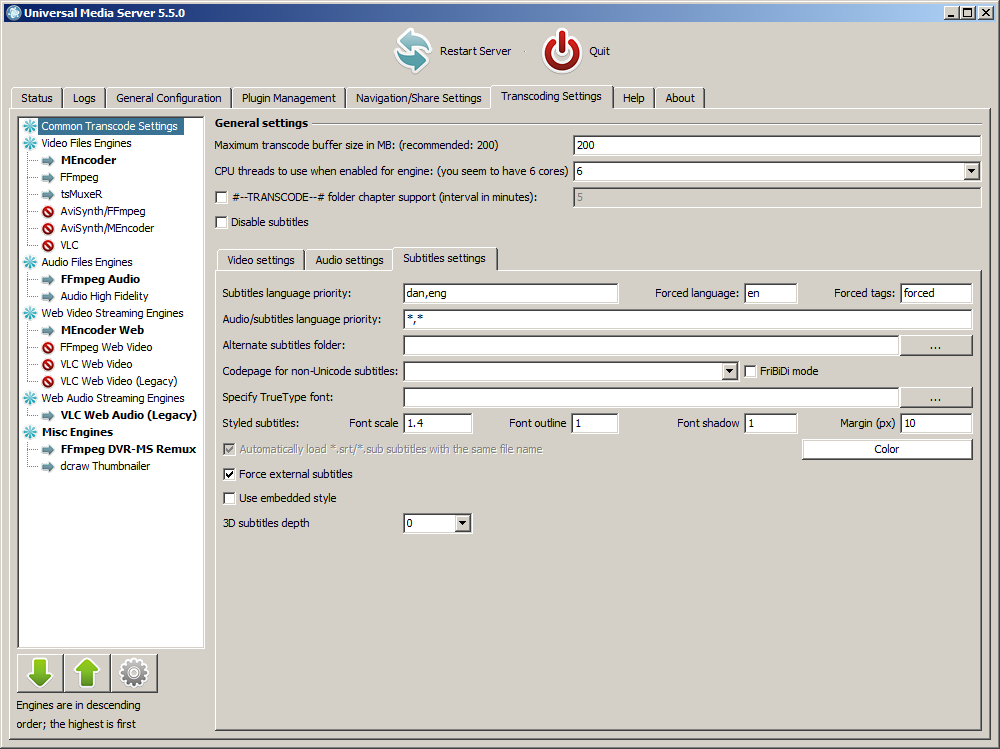This screenshot has width=1000, height=749.
Task: Click the Subtitles language priority field
Action: pyautogui.click(x=511, y=293)
